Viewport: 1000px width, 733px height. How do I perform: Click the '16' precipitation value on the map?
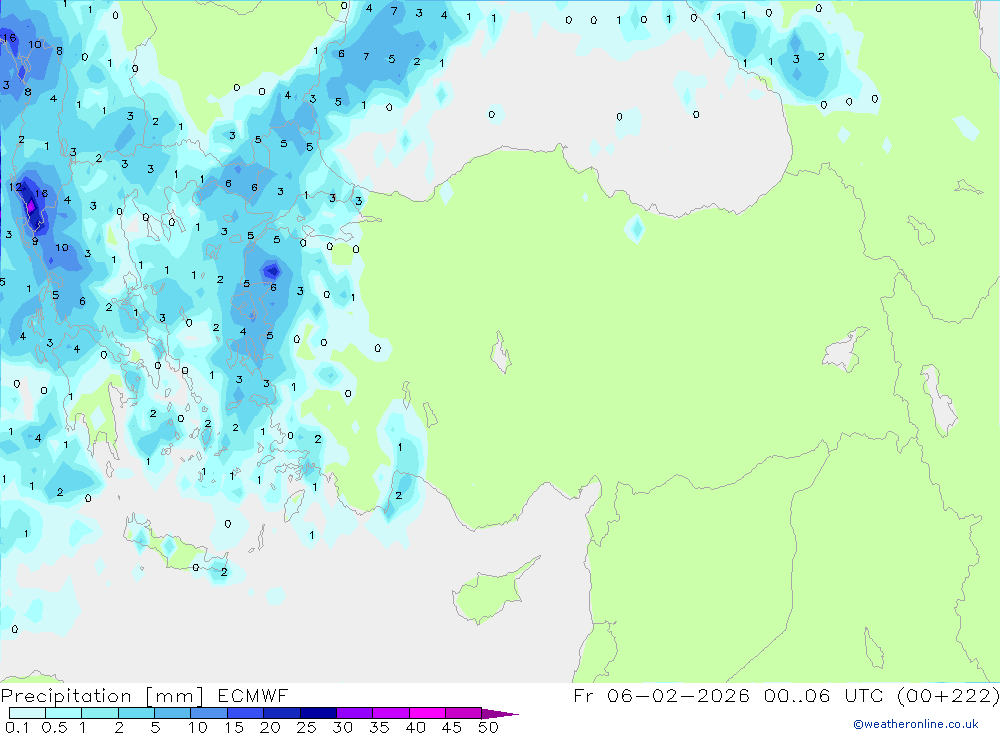click(10, 38)
